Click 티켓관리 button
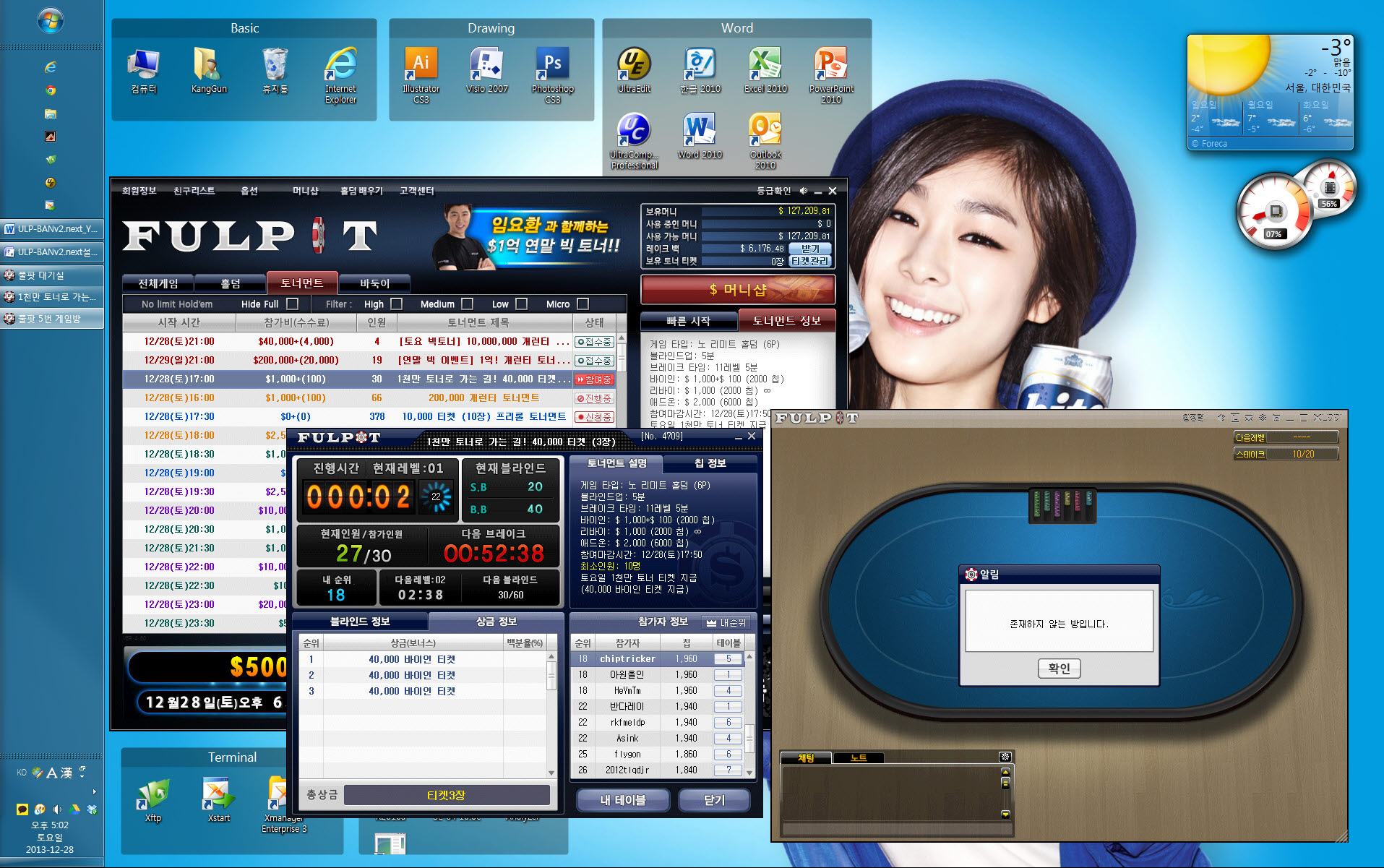 [x=810, y=261]
